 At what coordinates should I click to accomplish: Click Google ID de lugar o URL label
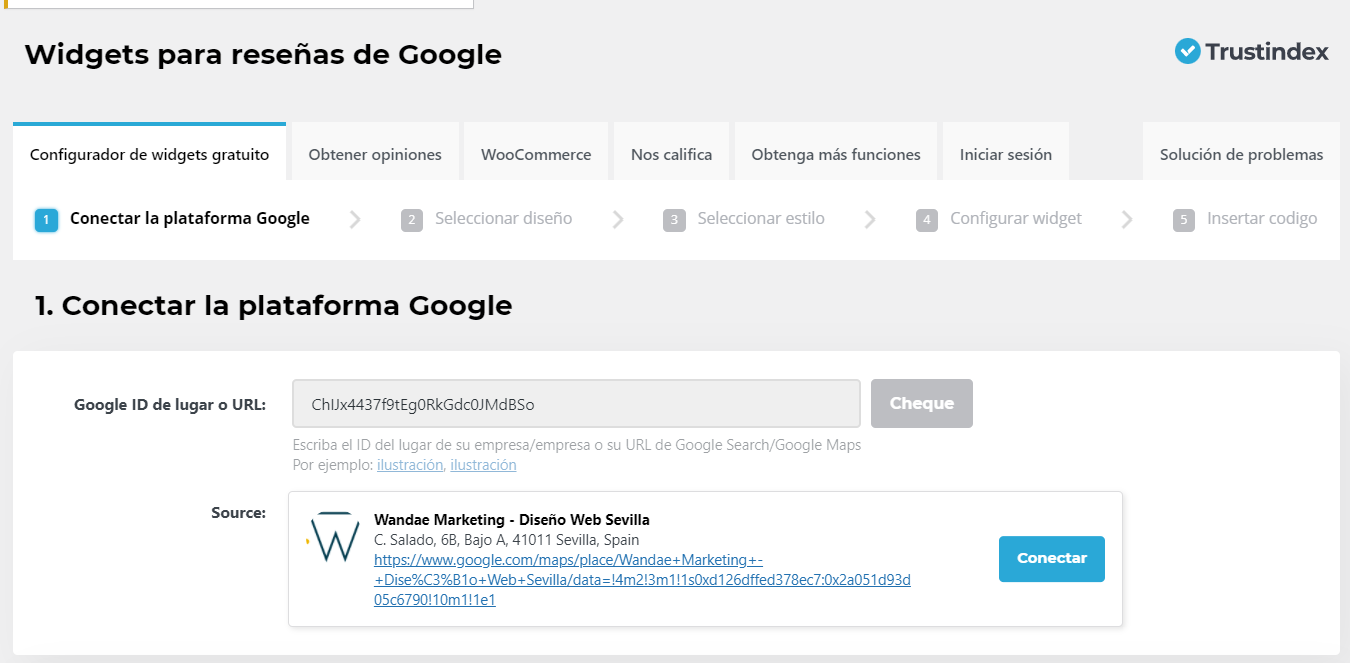click(170, 405)
